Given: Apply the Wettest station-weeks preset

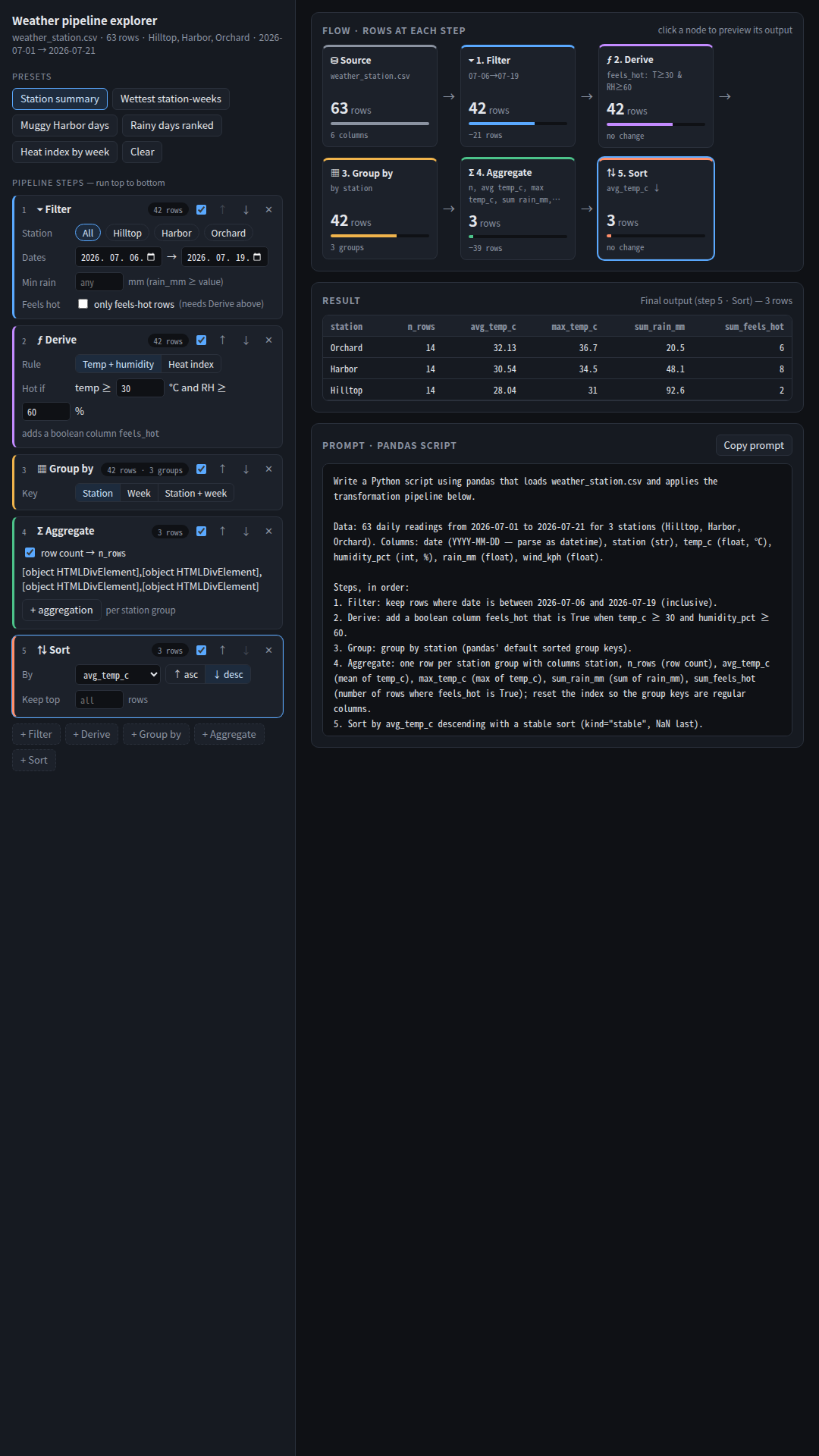Looking at the screenshot, I should pos(171,99).
